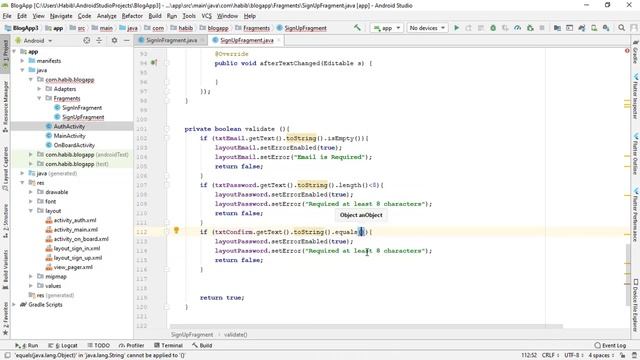Select layout_sign_up.xml in layout folder

[x=78, y=258]
